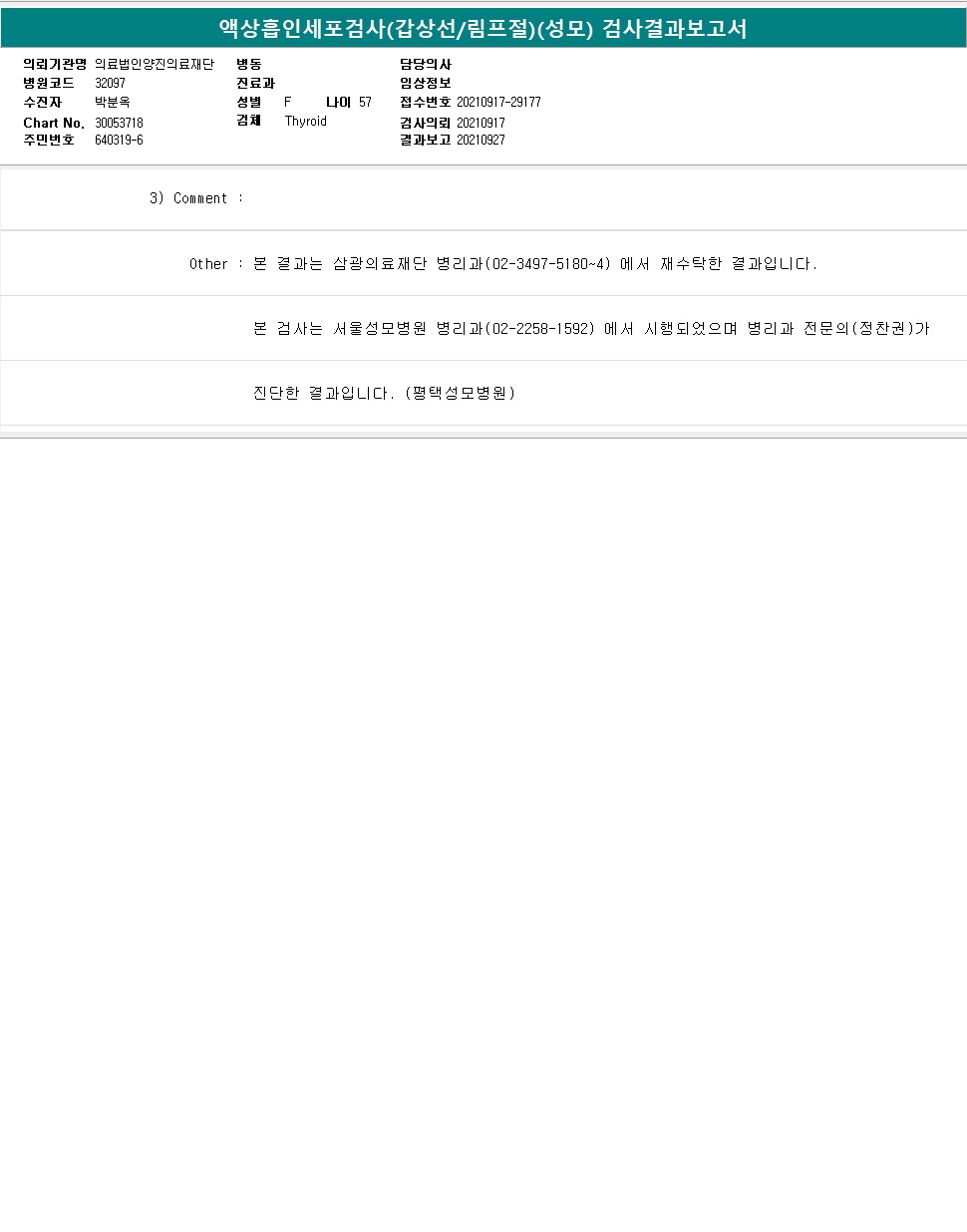
Task: Click the 검체 value Thyroid
Action: tap(305, 122)
